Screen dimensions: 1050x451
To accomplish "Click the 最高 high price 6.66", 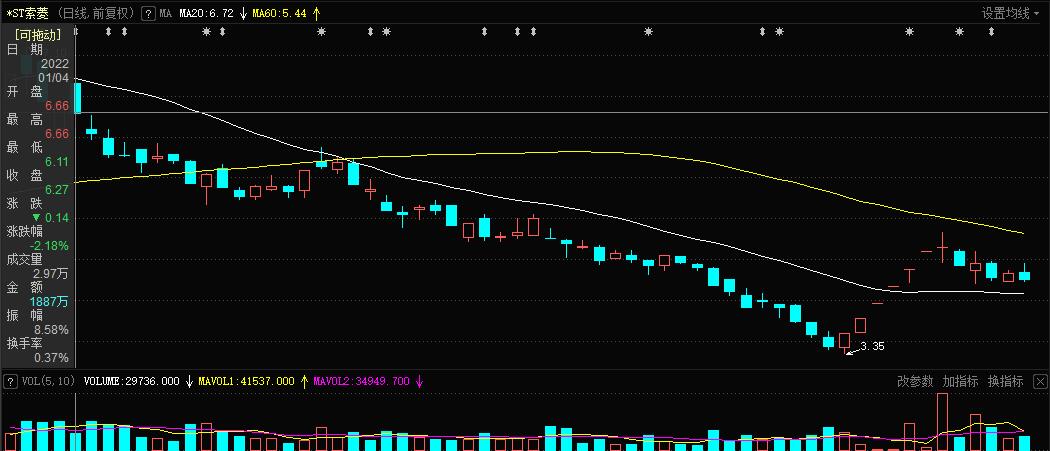I will tap(57, 134).
